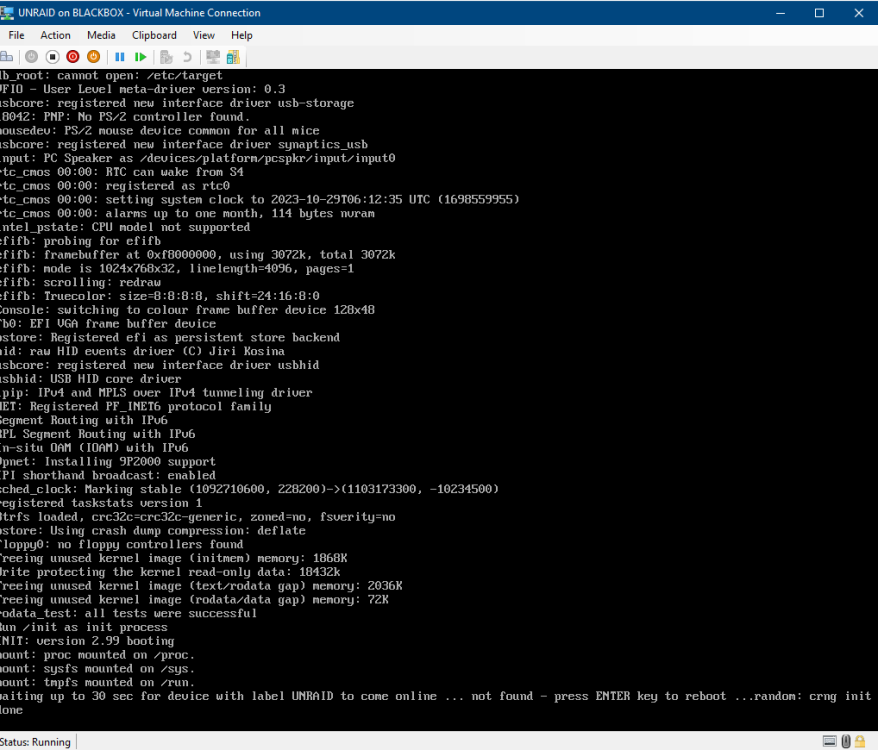Minimize the Virtual Machine Connection window
The image size is (878, 750).
(x=780, y=12)
